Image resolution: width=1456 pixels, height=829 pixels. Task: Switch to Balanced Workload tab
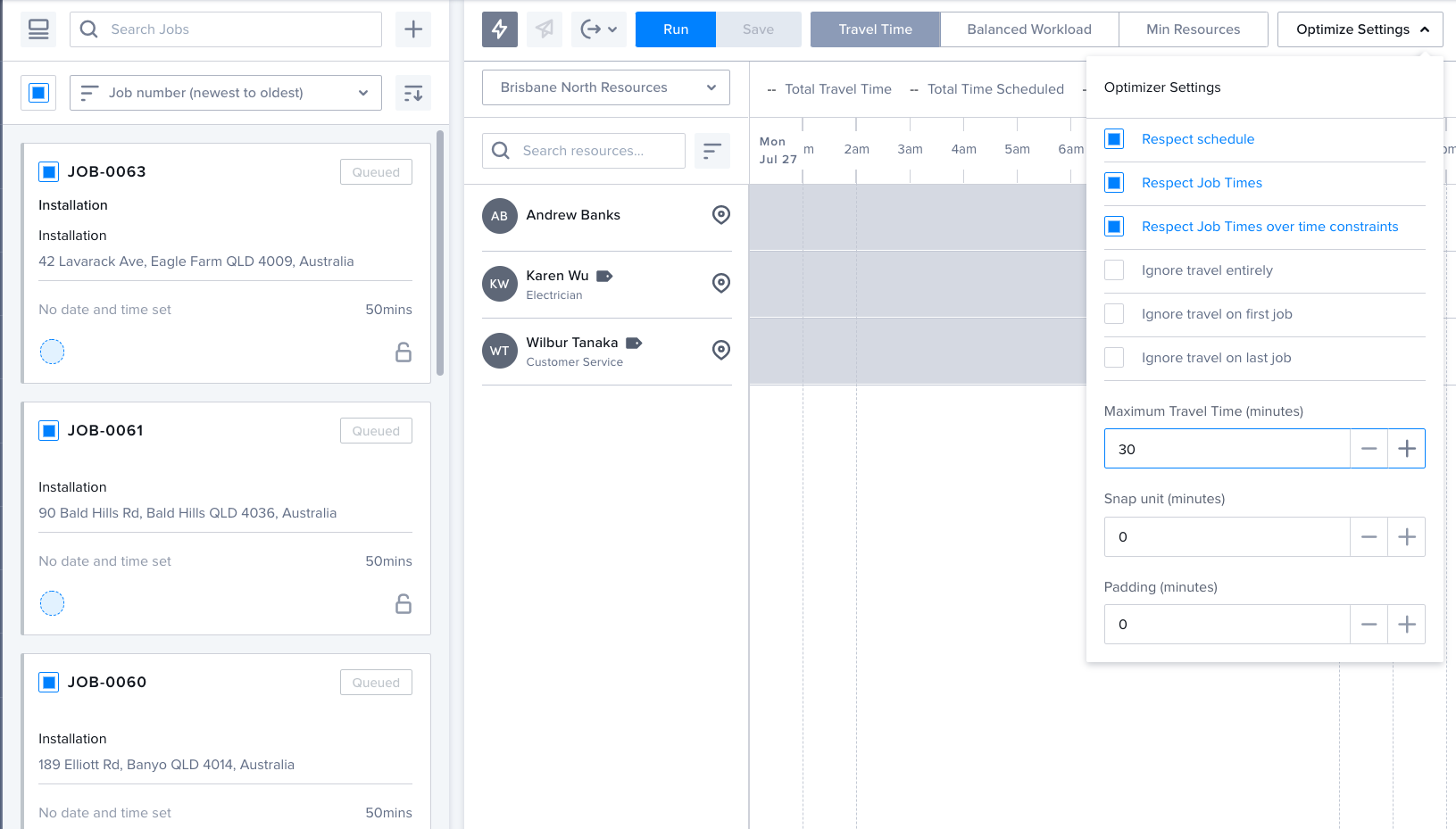pyautogui.click(x=1028, y=29)
